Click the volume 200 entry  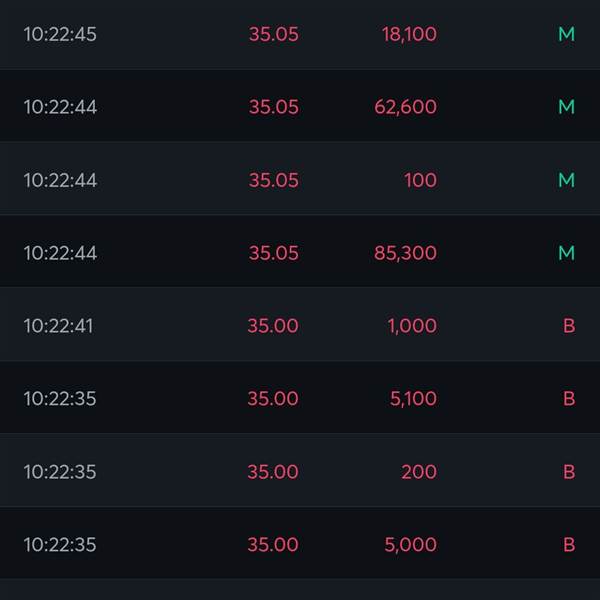tap(419, 472)
